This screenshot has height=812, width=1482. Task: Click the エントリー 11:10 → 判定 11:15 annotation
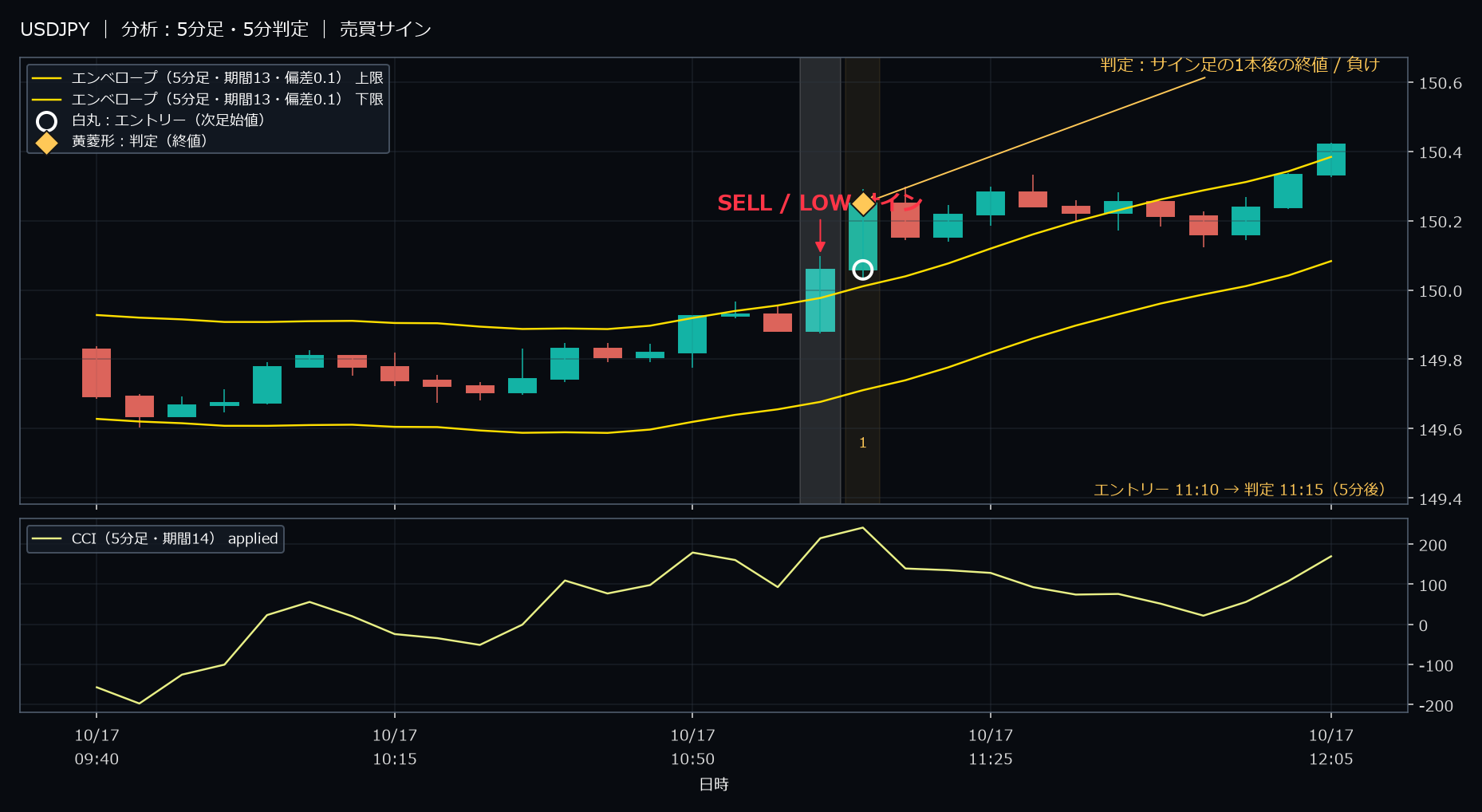(1240, 489)
